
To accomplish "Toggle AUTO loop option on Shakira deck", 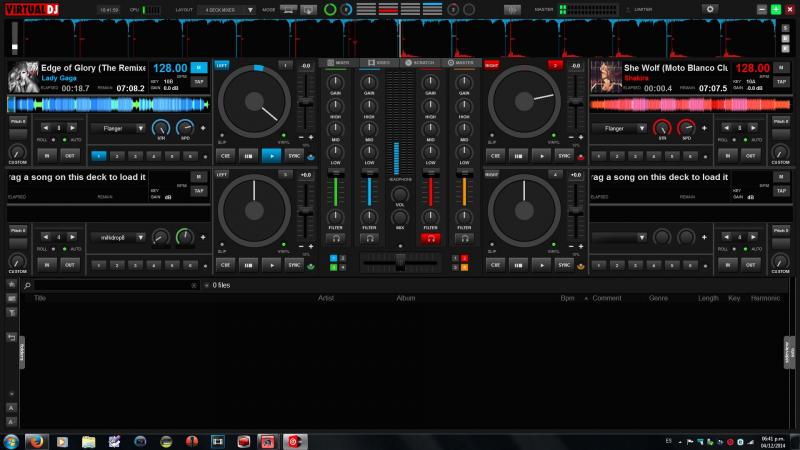I will (x=745, y=140).
